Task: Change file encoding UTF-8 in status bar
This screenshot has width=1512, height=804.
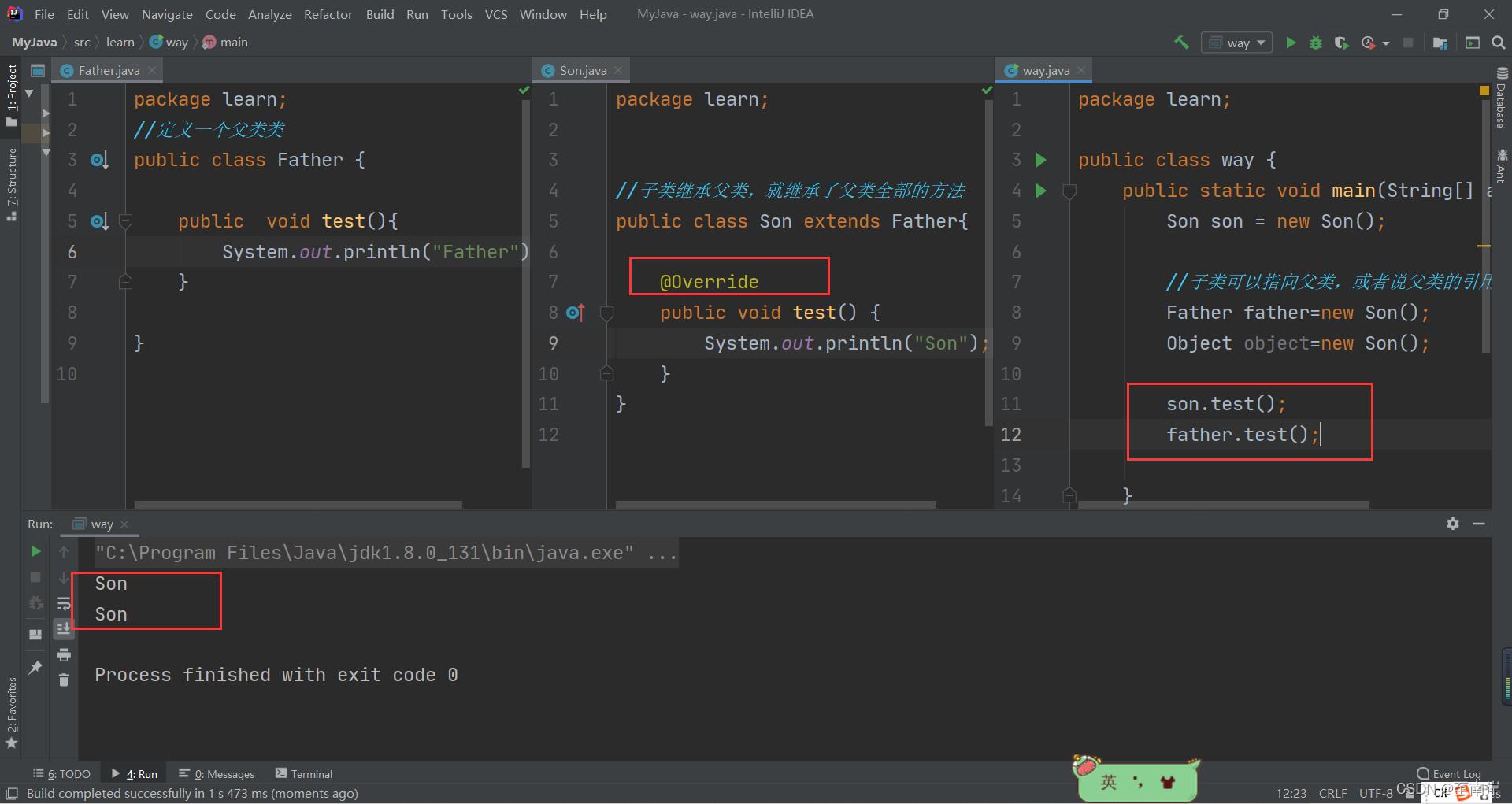Action: 1376,793
